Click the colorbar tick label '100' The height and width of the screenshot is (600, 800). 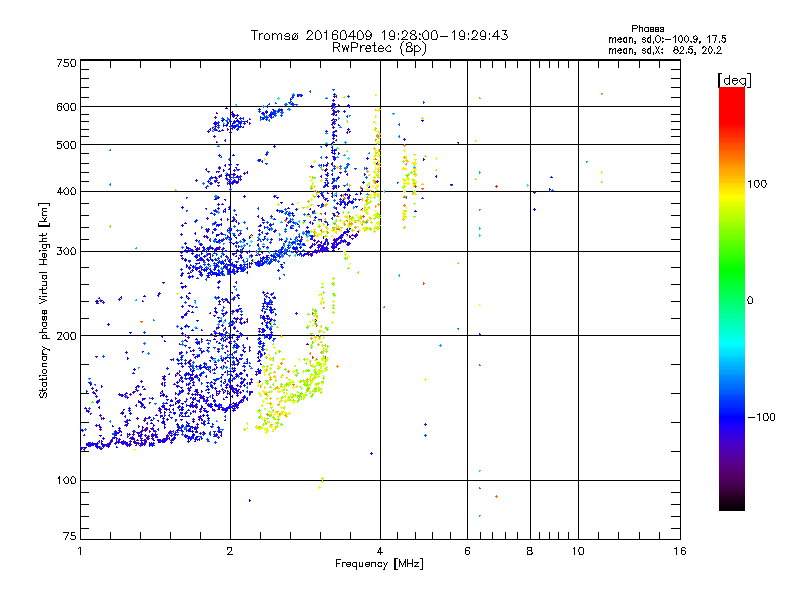[757, 184]
